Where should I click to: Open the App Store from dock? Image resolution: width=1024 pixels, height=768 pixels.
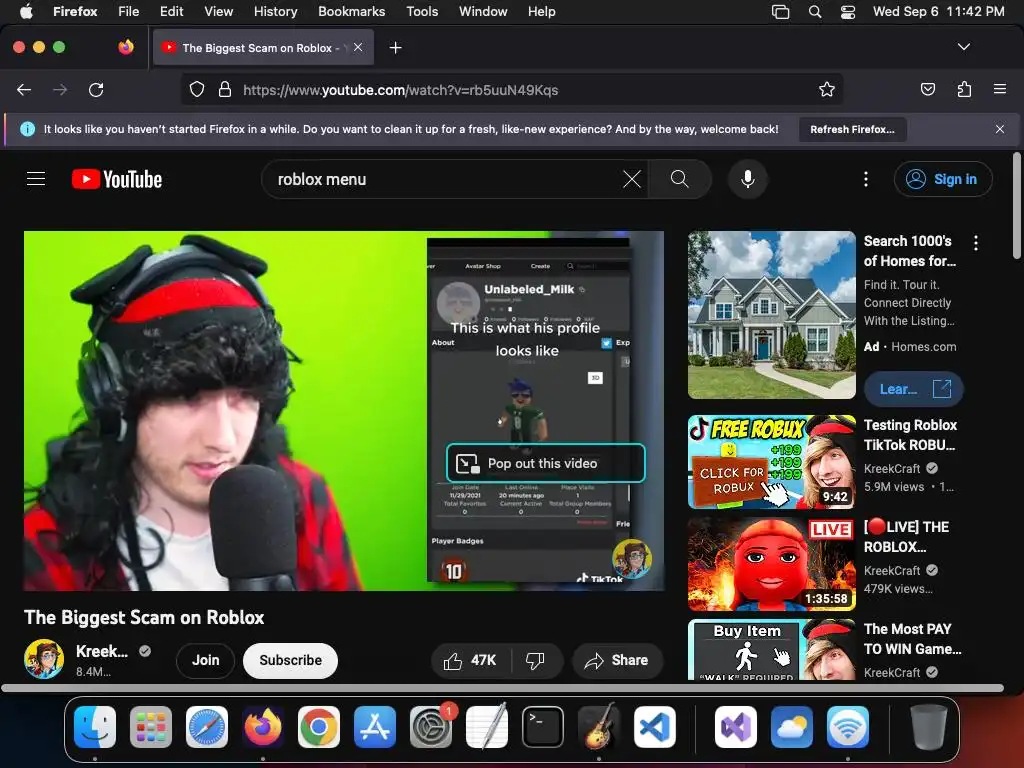pos(375,727)
